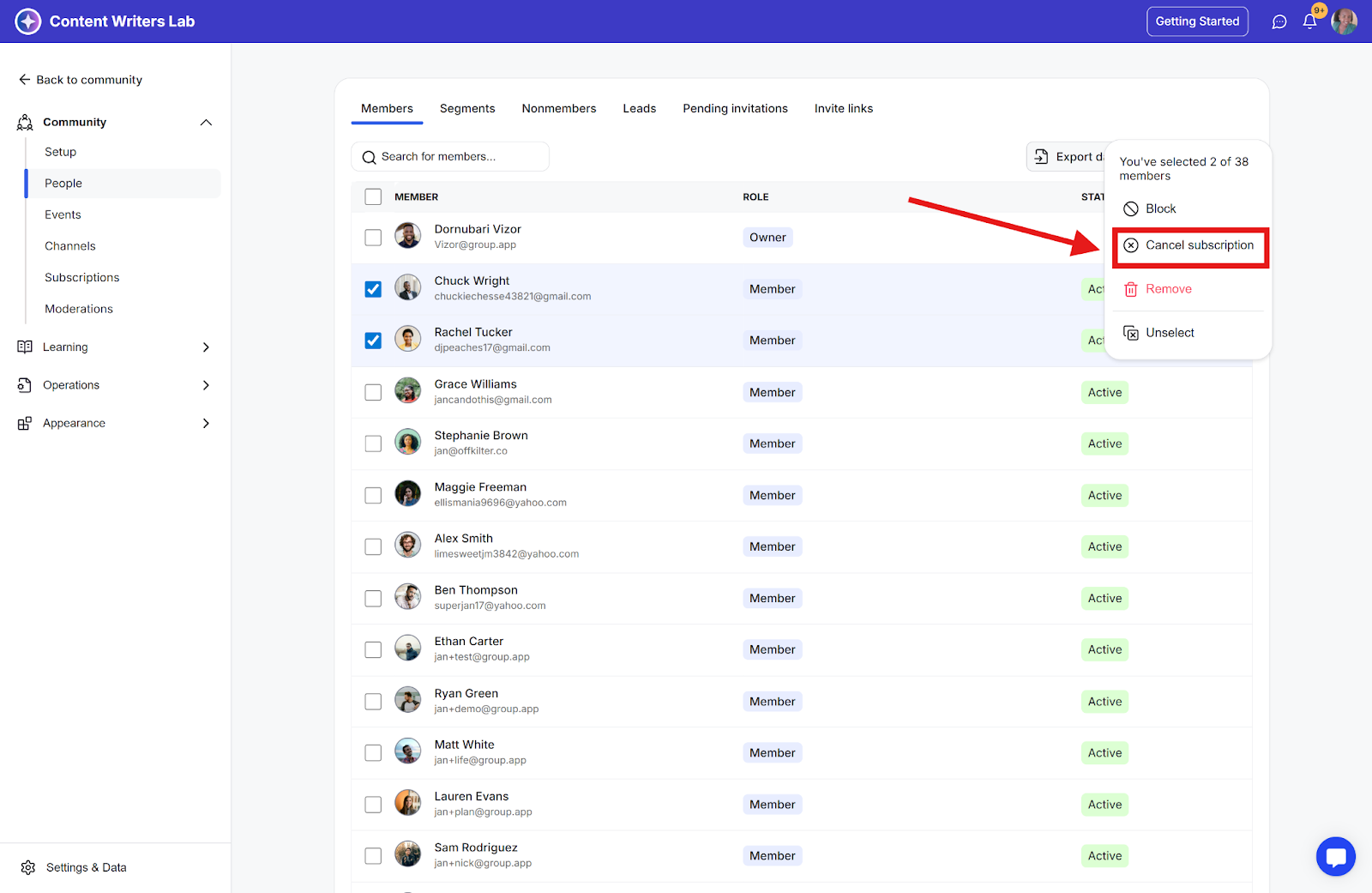Open the support chat bubble widget

tap(1336, 856)
